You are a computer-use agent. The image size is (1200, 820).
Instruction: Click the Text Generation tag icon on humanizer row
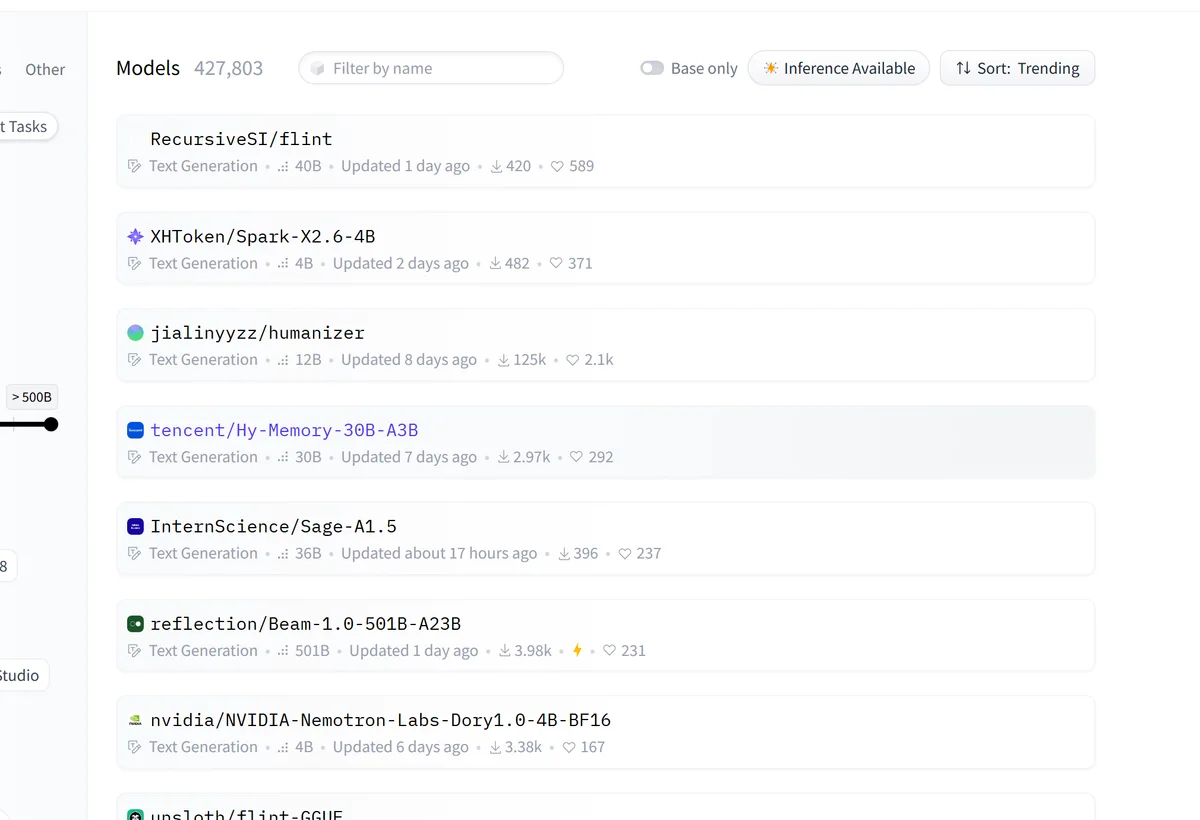pyautogui.click(x=135, y=360)
